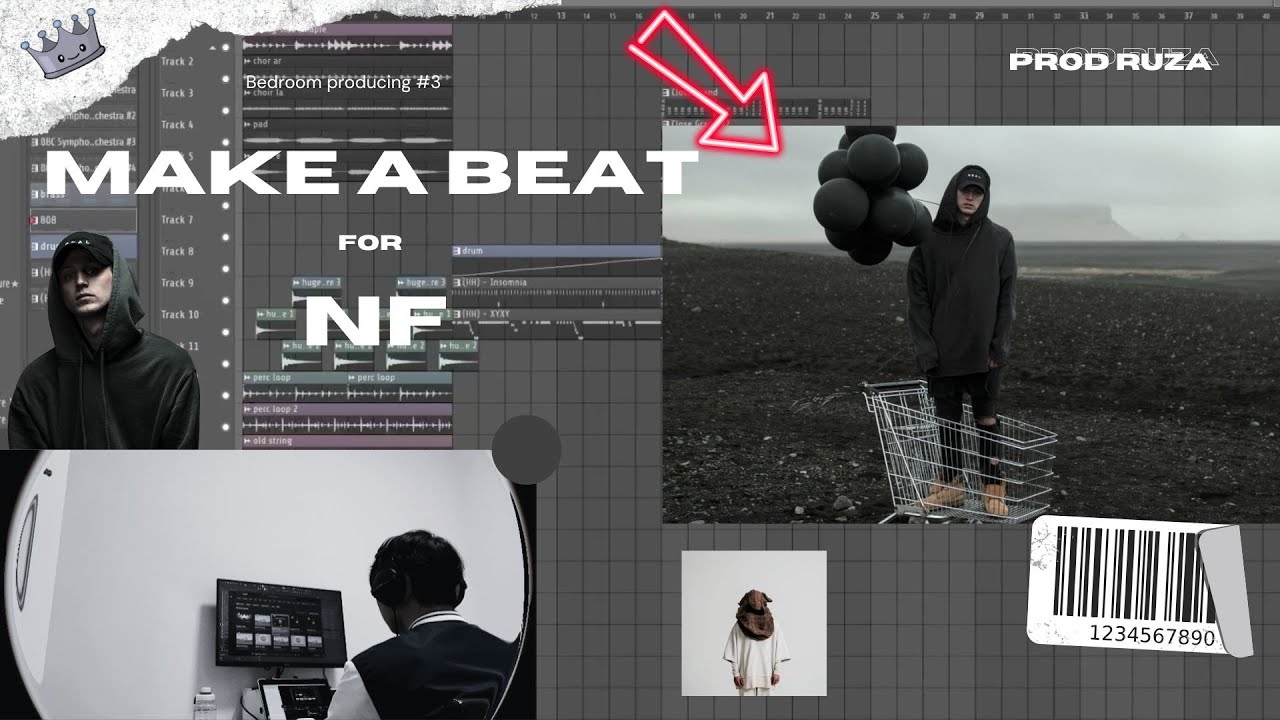Image resolution: width=1280 pixels, height=720 pixels.
Task: Click the pattern icon beside '808'
Action: click(x=35, y=219)
